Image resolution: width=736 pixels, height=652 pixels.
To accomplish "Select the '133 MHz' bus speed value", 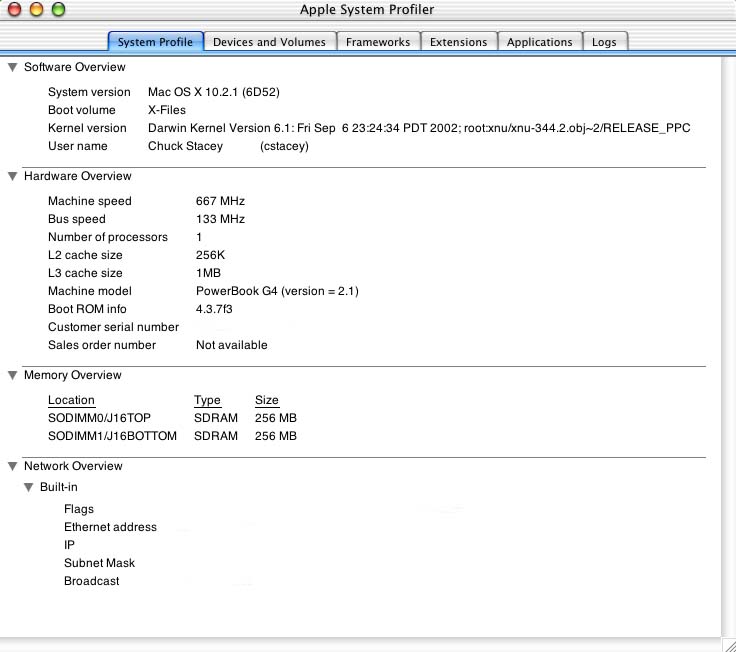I will coord(220,219).
